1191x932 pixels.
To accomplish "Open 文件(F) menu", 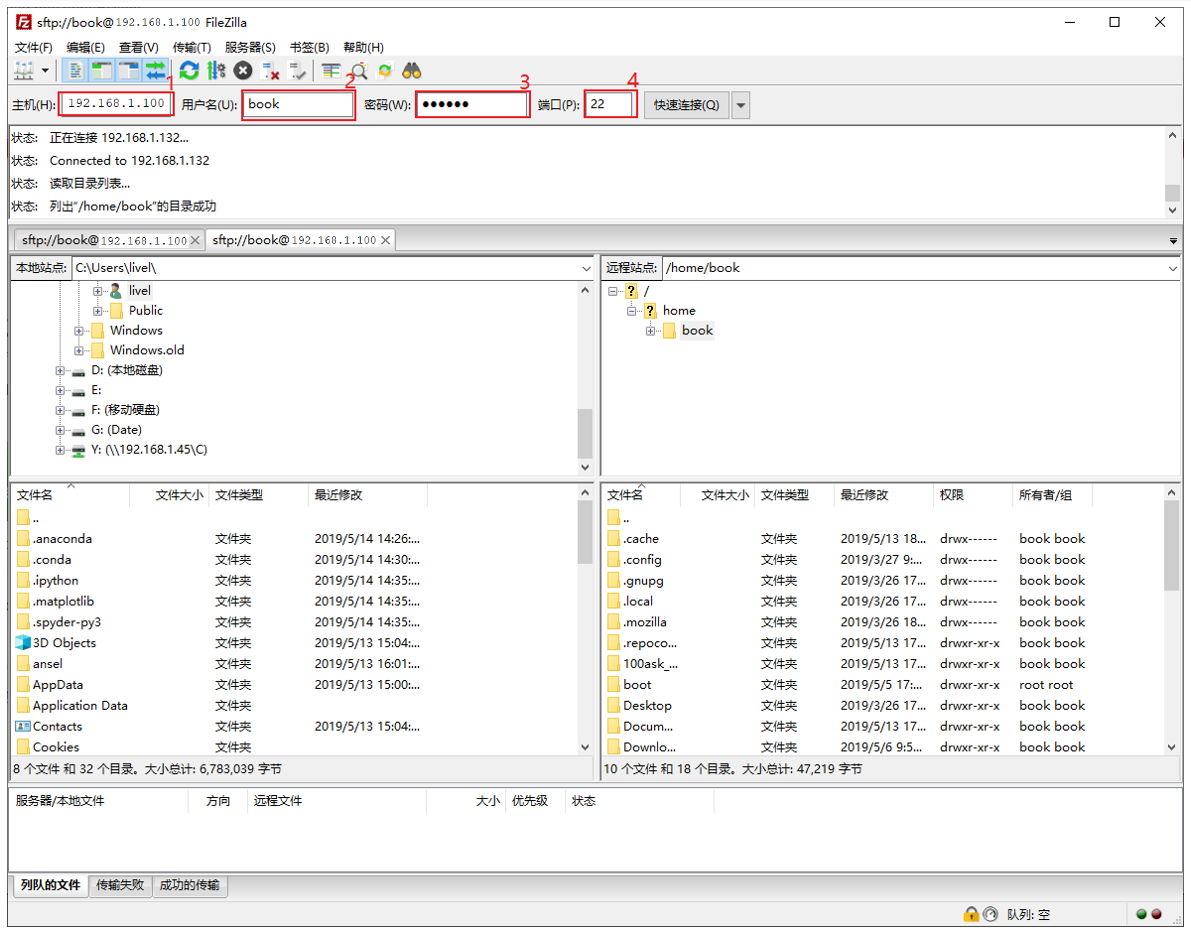I will click(x=33, y=47).
